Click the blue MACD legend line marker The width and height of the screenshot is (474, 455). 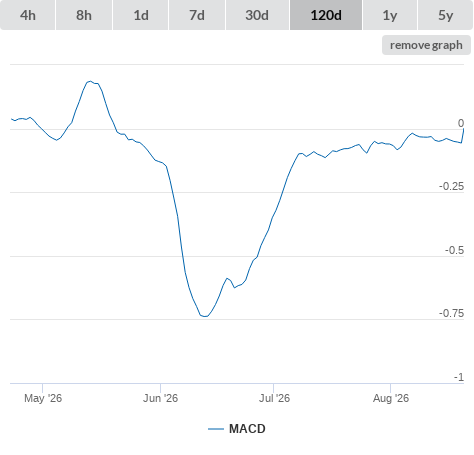pos(216,429)
